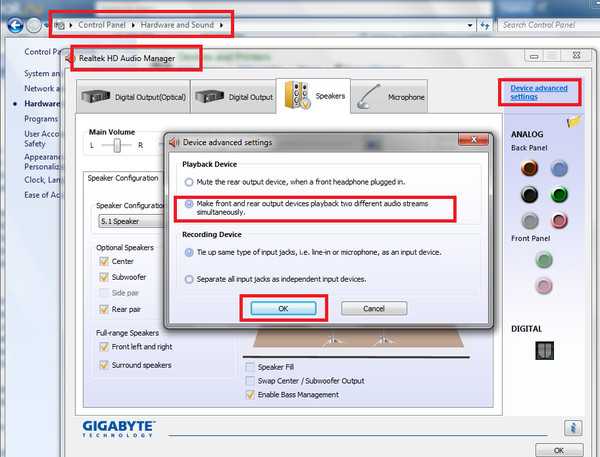Switch to the Microphone tab
The image size is (600, 457).
[x=389, y=96]
